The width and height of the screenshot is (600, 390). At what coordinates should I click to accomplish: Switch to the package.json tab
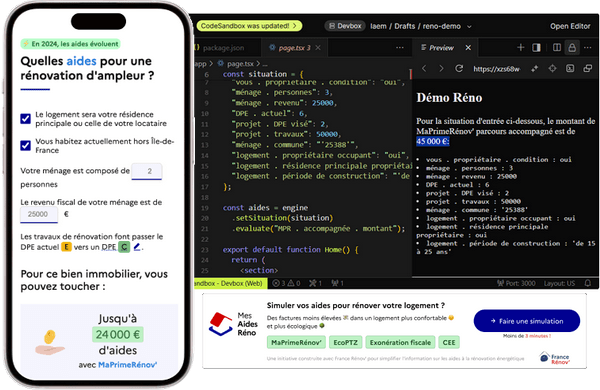(222, 48)
